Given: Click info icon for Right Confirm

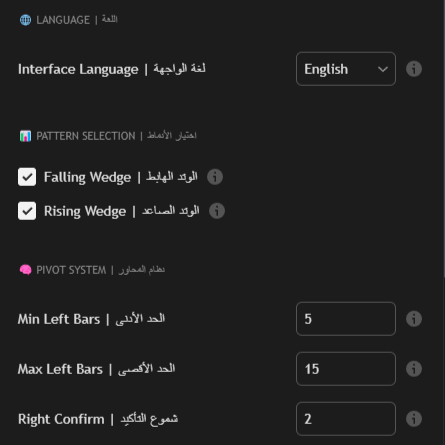Looking at the screenshot, I should (x=414, y=419).
